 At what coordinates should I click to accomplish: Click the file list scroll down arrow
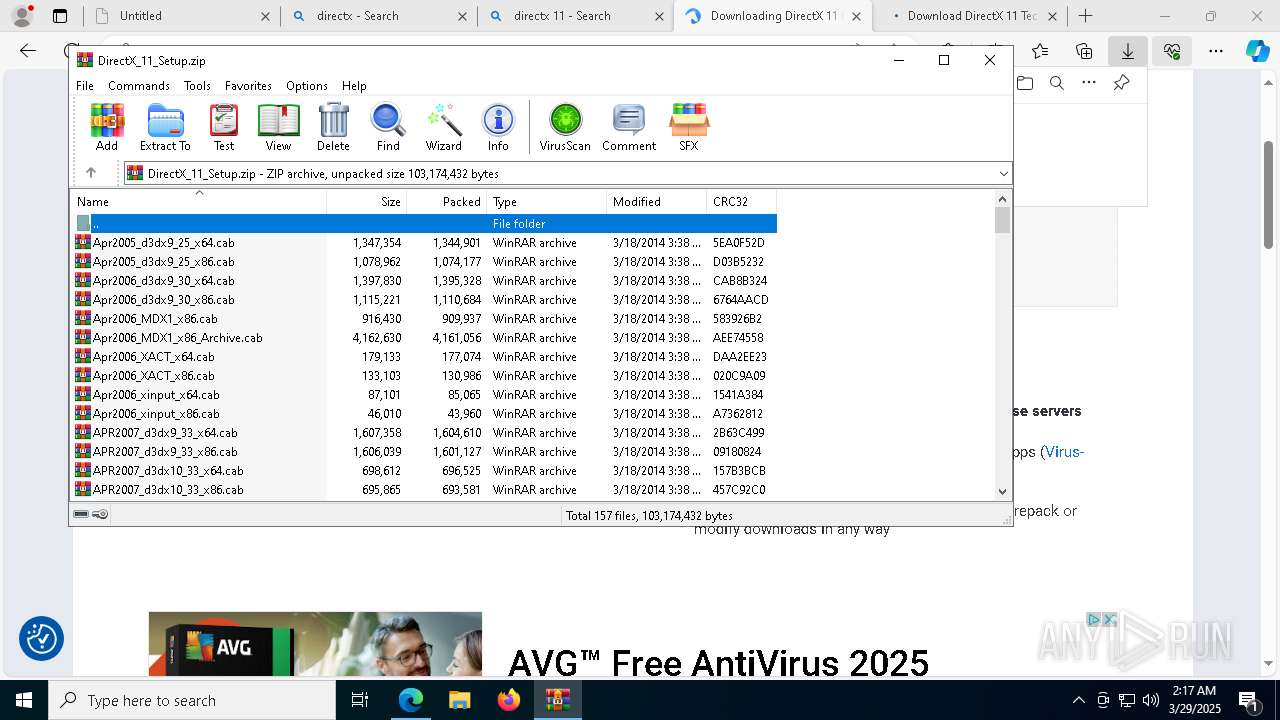click(x=1003, y=491)
